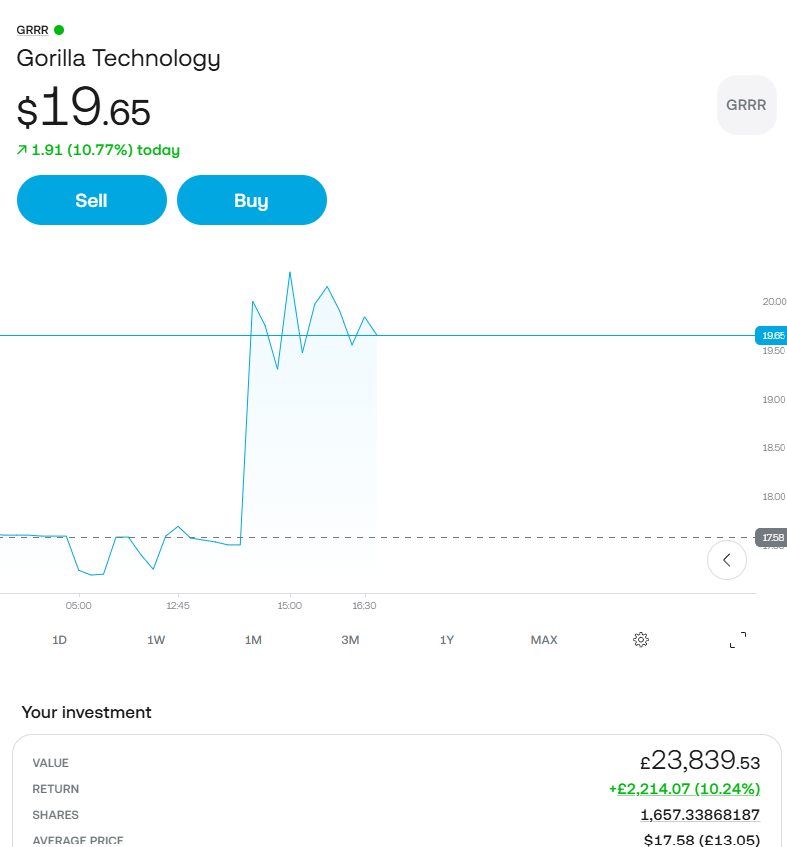Click the Gorilla Technology heading

point(118,58)
